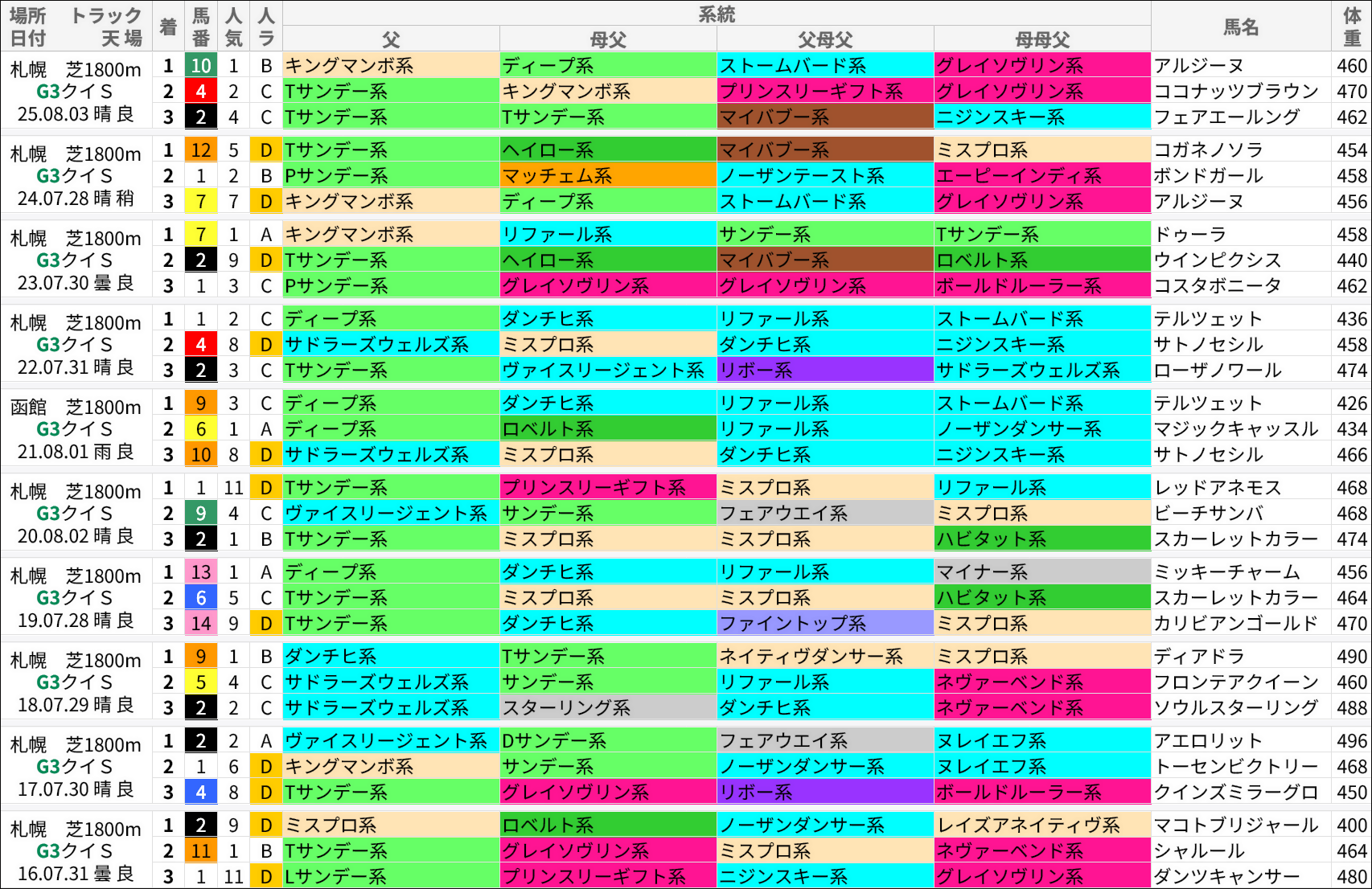The image size is (1372, 889).
Task: Click the 着 column header
Action: click(168, 27)
